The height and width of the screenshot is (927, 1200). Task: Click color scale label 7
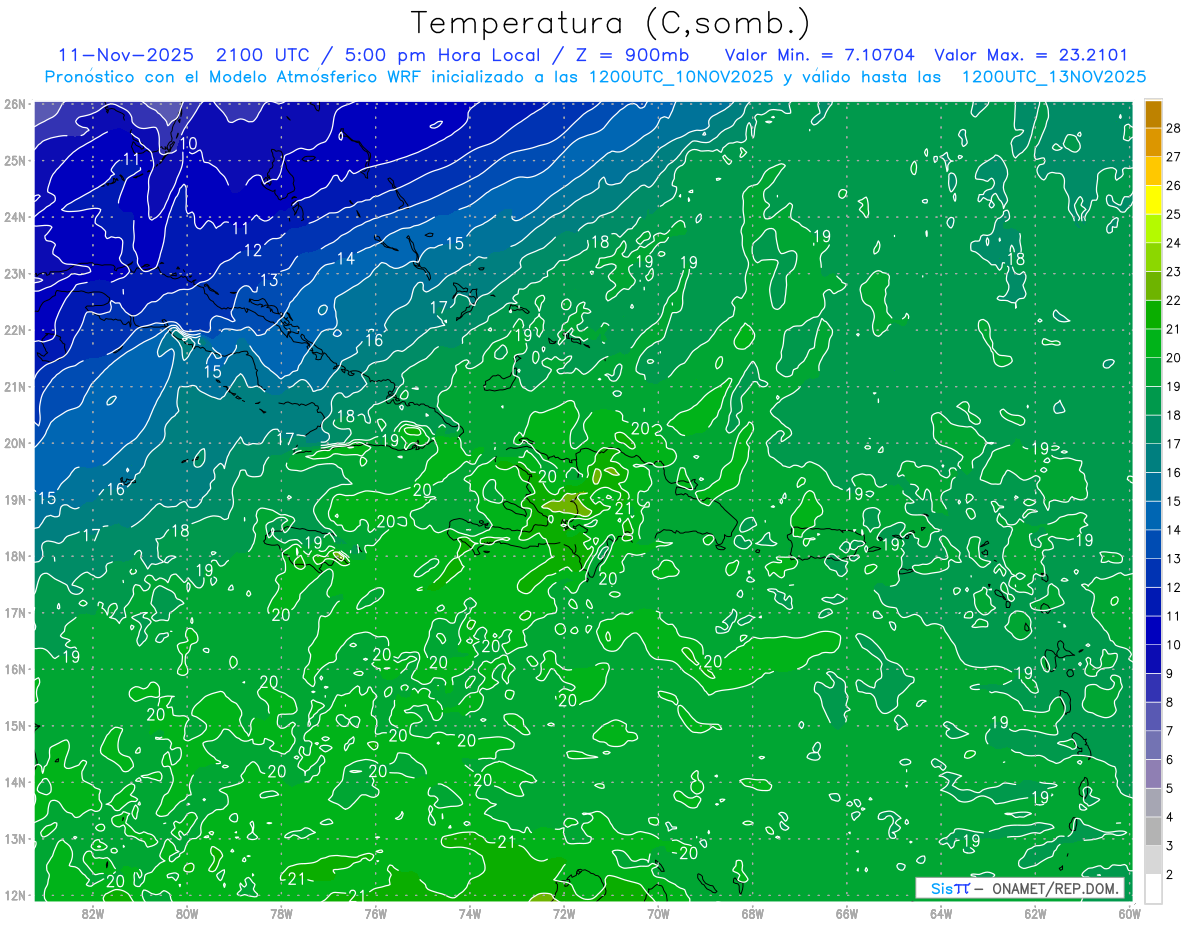pos(1170,730)
